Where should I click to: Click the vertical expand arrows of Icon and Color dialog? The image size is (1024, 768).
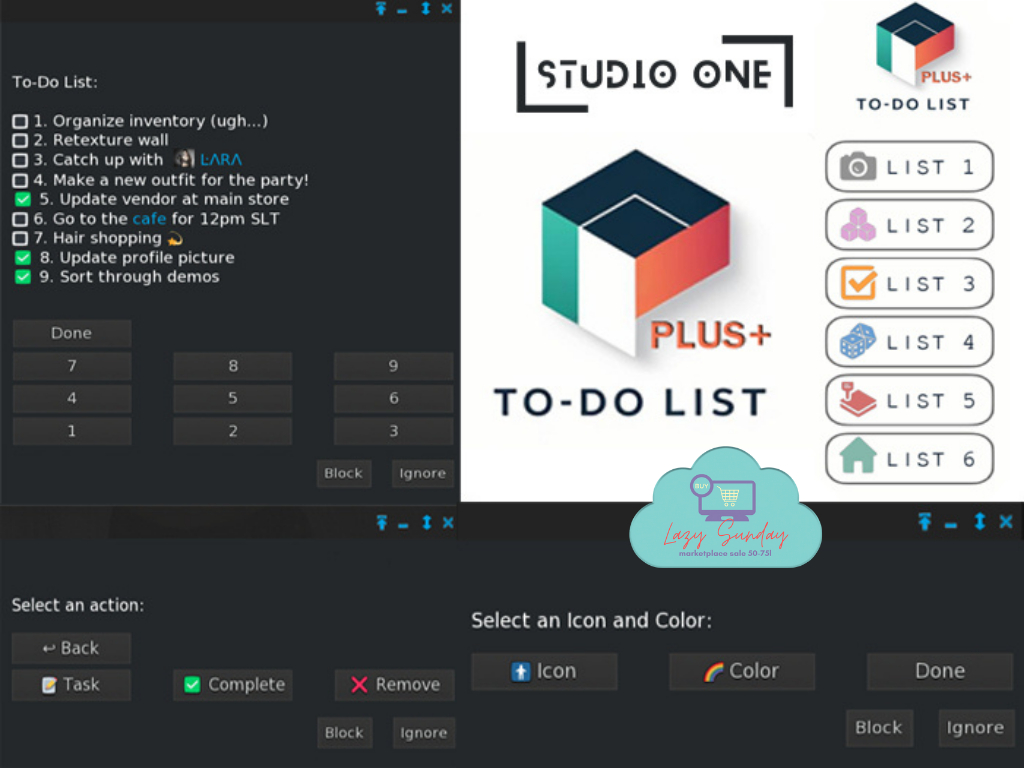coord(980,522)
